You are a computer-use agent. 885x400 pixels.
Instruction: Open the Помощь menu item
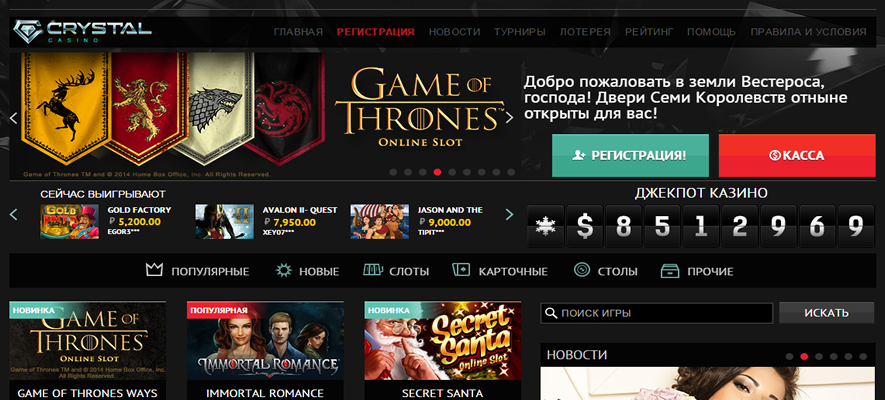[711, 32]
